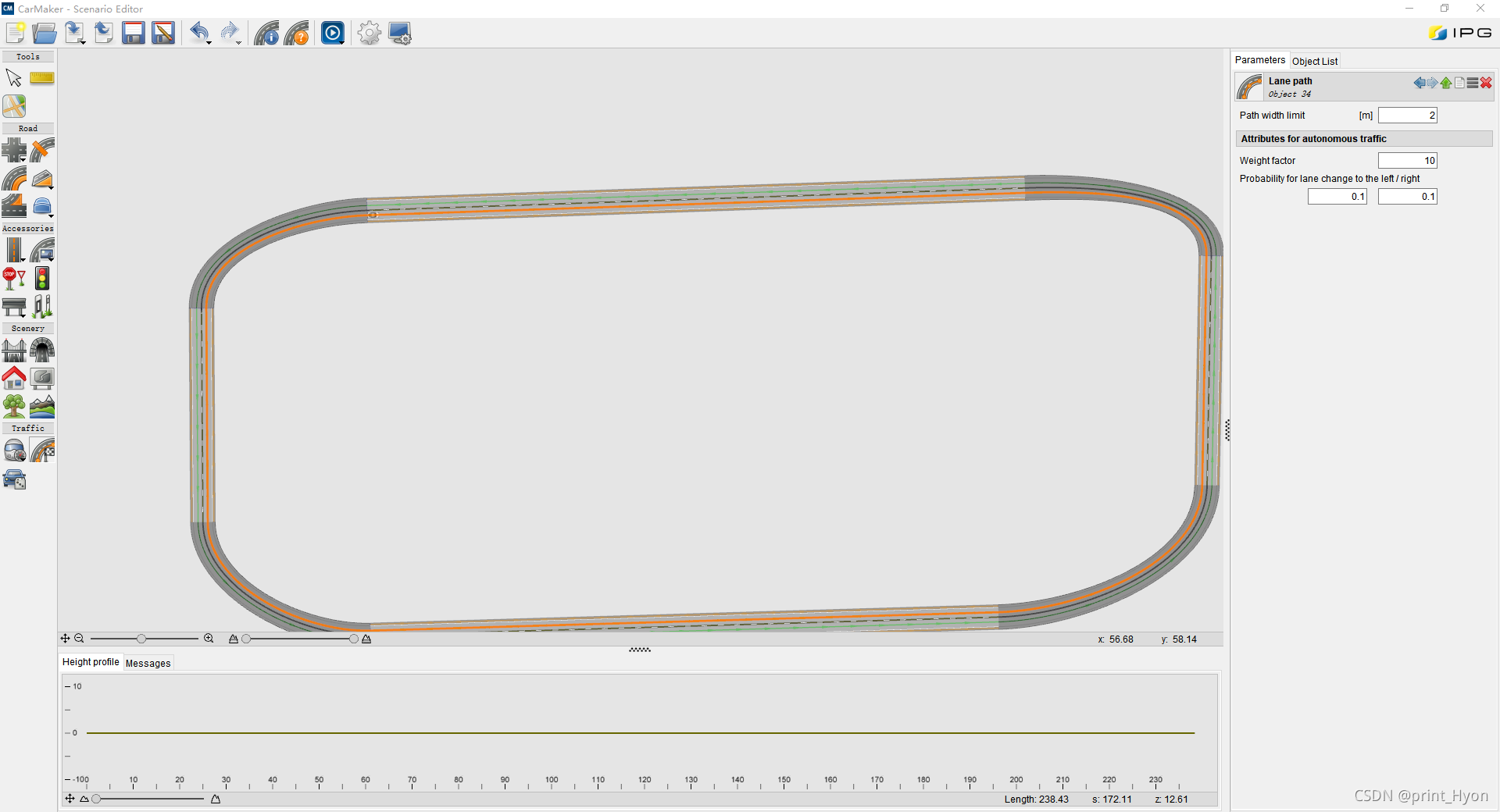Image resolution: width=1500 pixels, height=812 pixels.
Task: Select the route path with checkered flag tool
Action: (x=42, y=450)
